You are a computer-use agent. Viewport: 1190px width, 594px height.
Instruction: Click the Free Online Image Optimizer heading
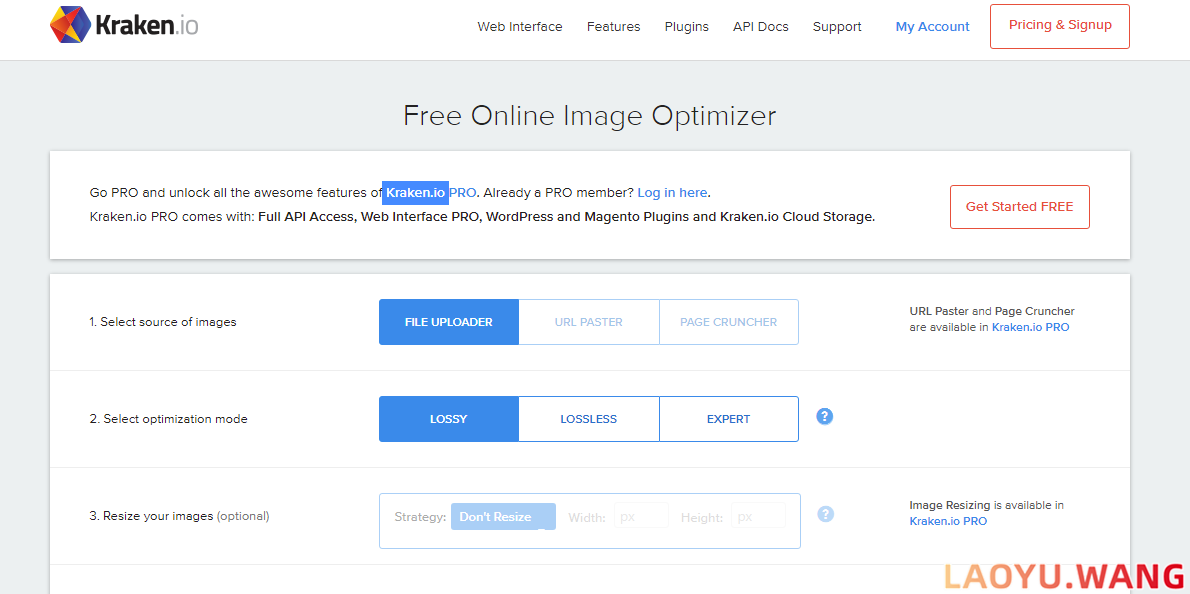pos(590,116)
